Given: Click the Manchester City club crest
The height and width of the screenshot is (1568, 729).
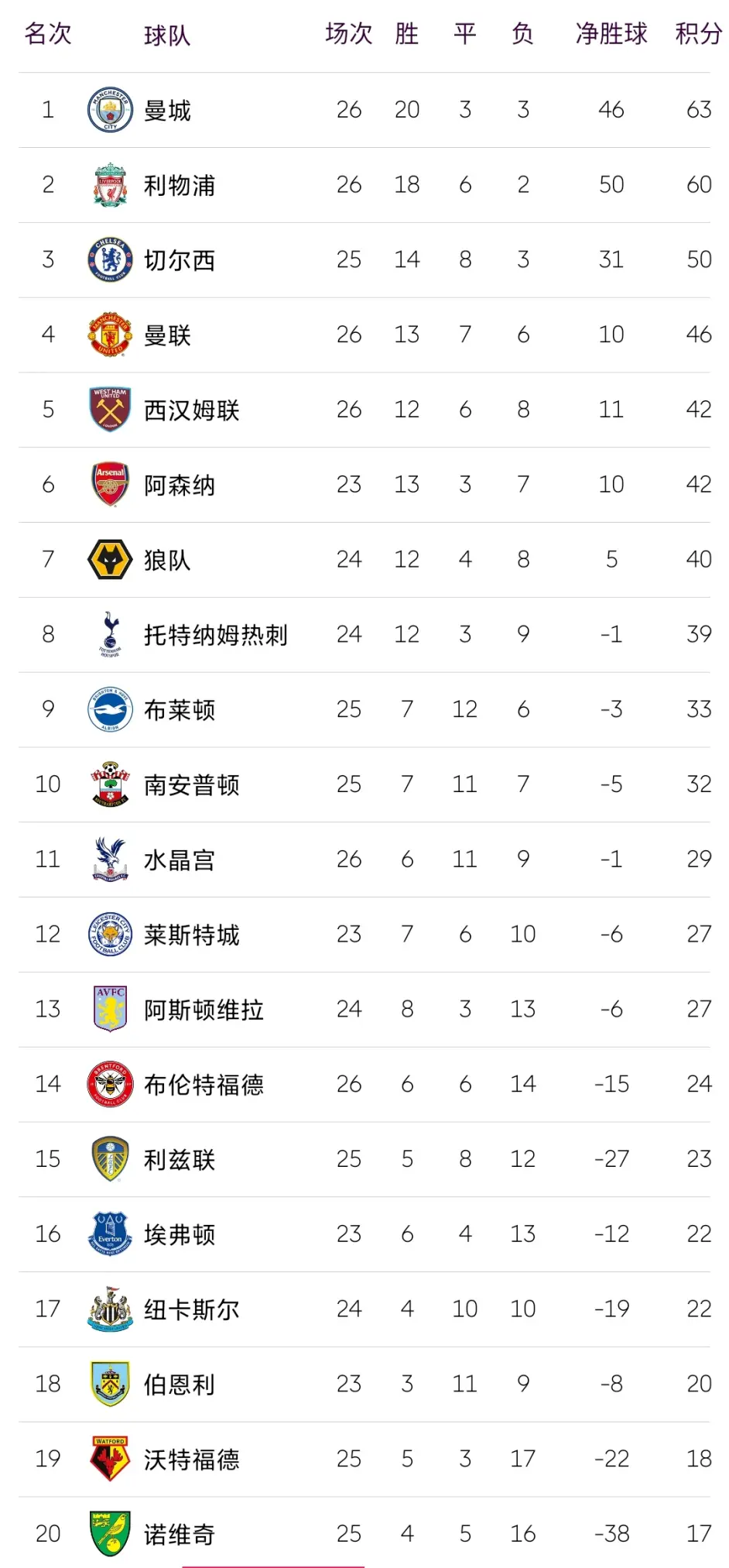Looking at the screenshot, I should point(110,110).
